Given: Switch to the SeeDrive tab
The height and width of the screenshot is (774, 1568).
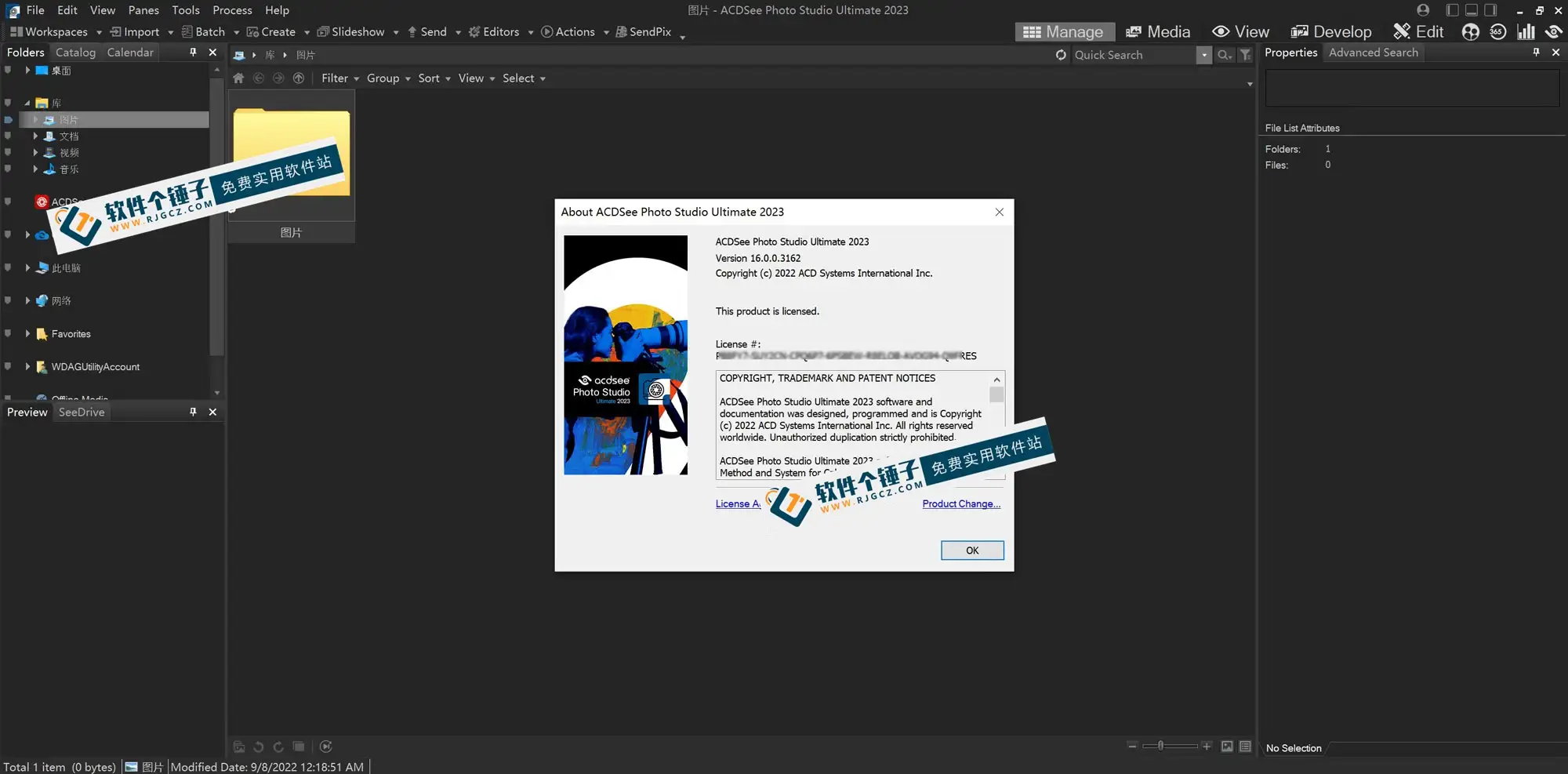Looking at the screenshot, I should (82, 412).
